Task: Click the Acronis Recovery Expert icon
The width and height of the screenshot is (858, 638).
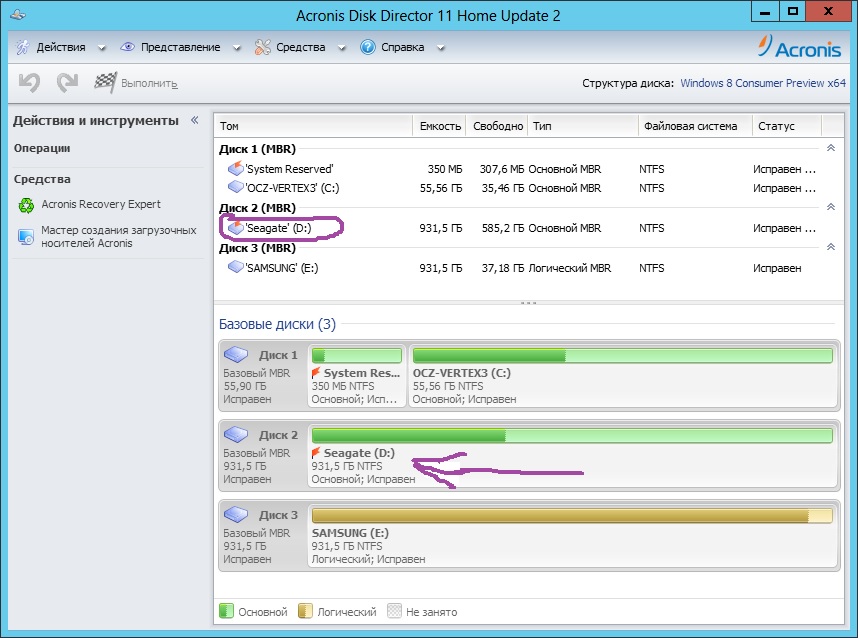Action: [26, 205]
